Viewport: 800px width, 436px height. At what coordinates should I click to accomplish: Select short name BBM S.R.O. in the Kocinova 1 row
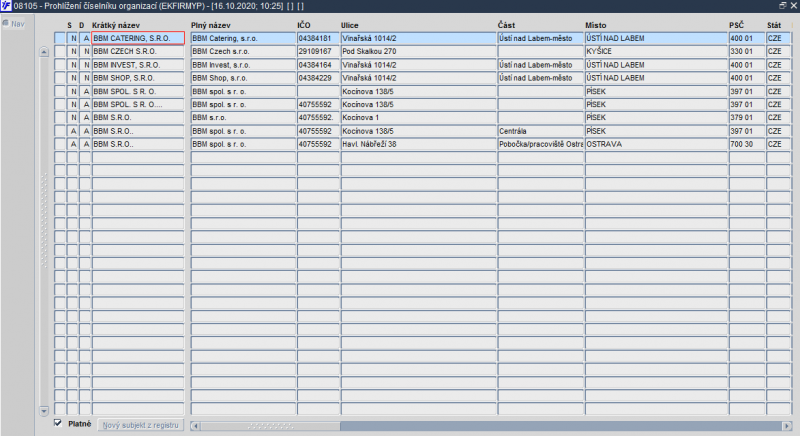pos(138,117)
